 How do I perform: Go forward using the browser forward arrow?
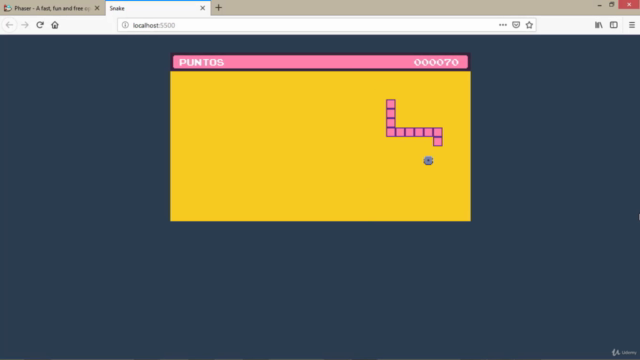click(x=25, y=25)
